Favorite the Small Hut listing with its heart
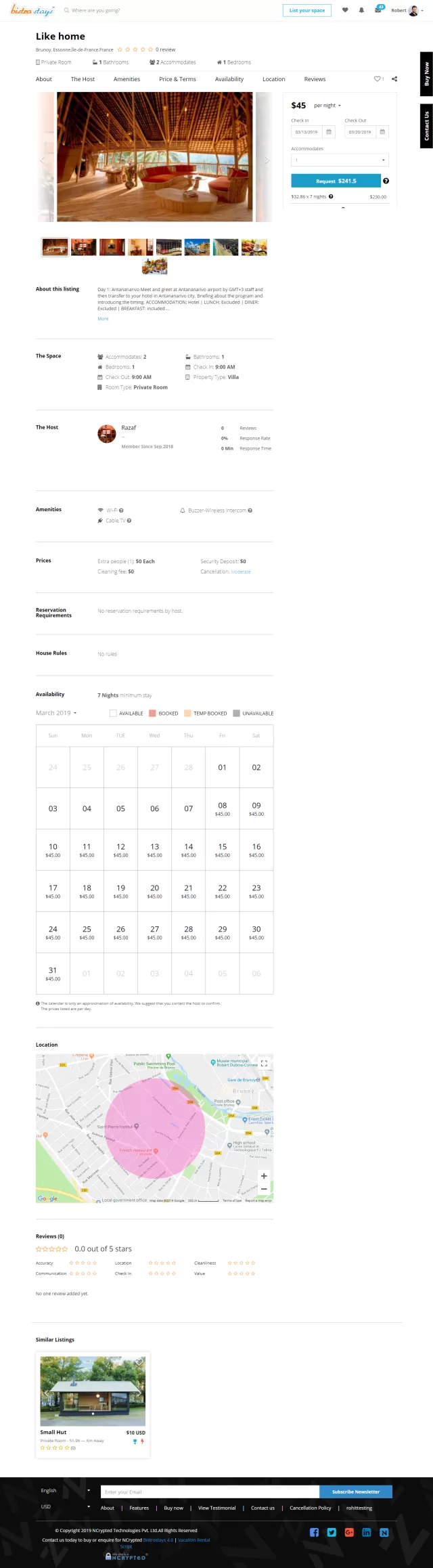The height and width of the screenshot is (1568, 433). click(139, 1362)
